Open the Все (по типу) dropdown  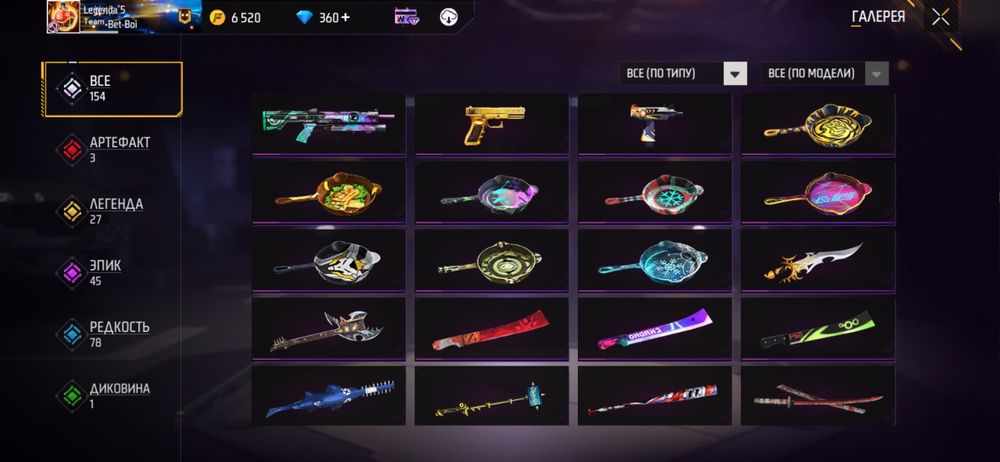pyautogui.click(x=683, y=73)
